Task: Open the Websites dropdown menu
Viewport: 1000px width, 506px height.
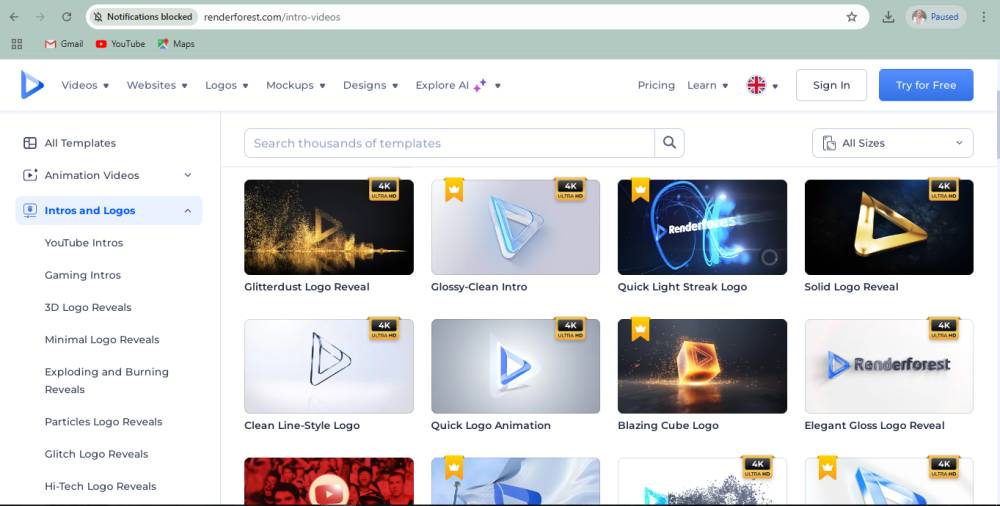Action: [157, 85]
